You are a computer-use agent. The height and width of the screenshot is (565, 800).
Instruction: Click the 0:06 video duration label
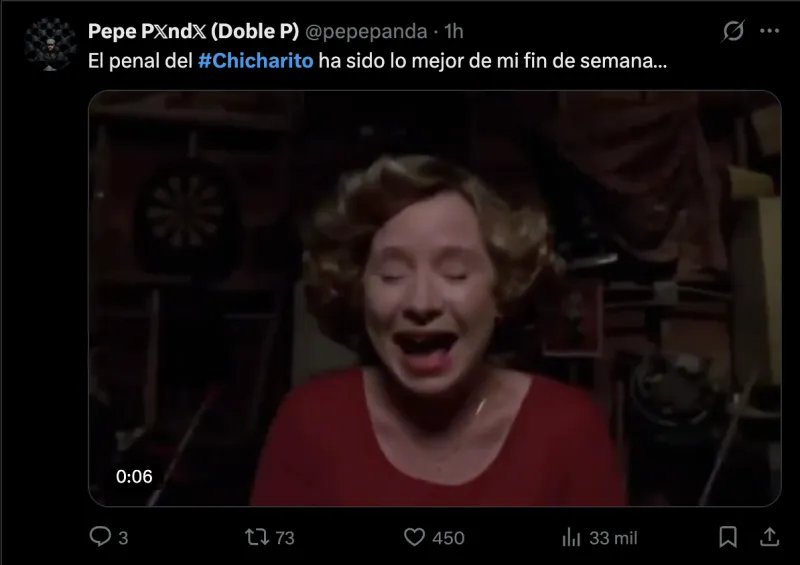click(134, 476)
